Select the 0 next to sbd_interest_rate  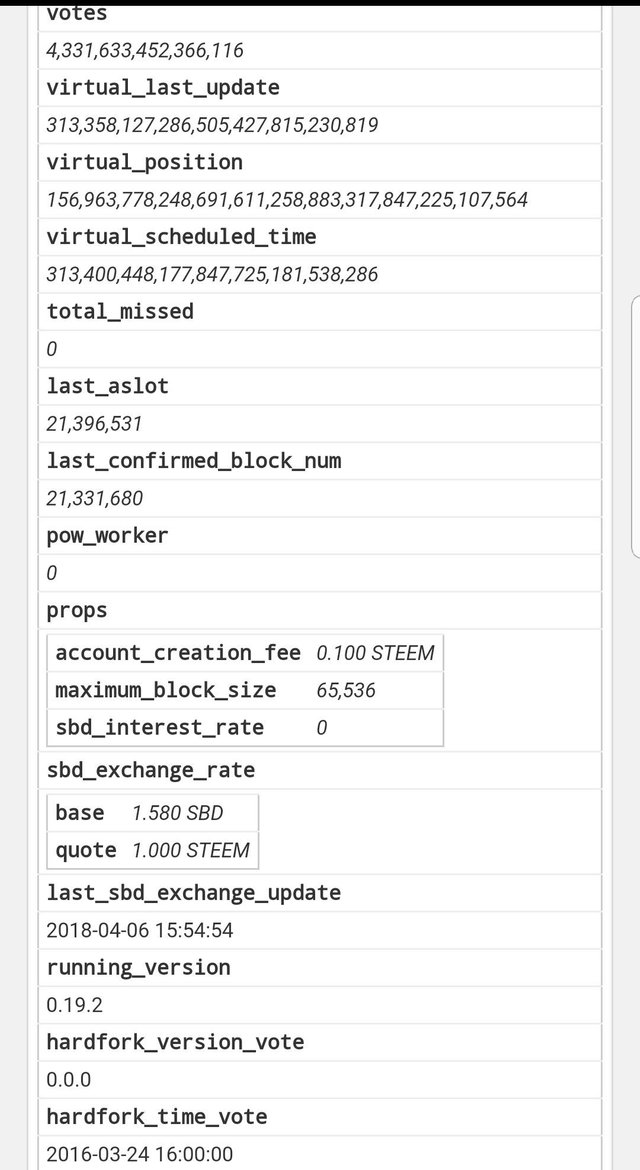321,728
